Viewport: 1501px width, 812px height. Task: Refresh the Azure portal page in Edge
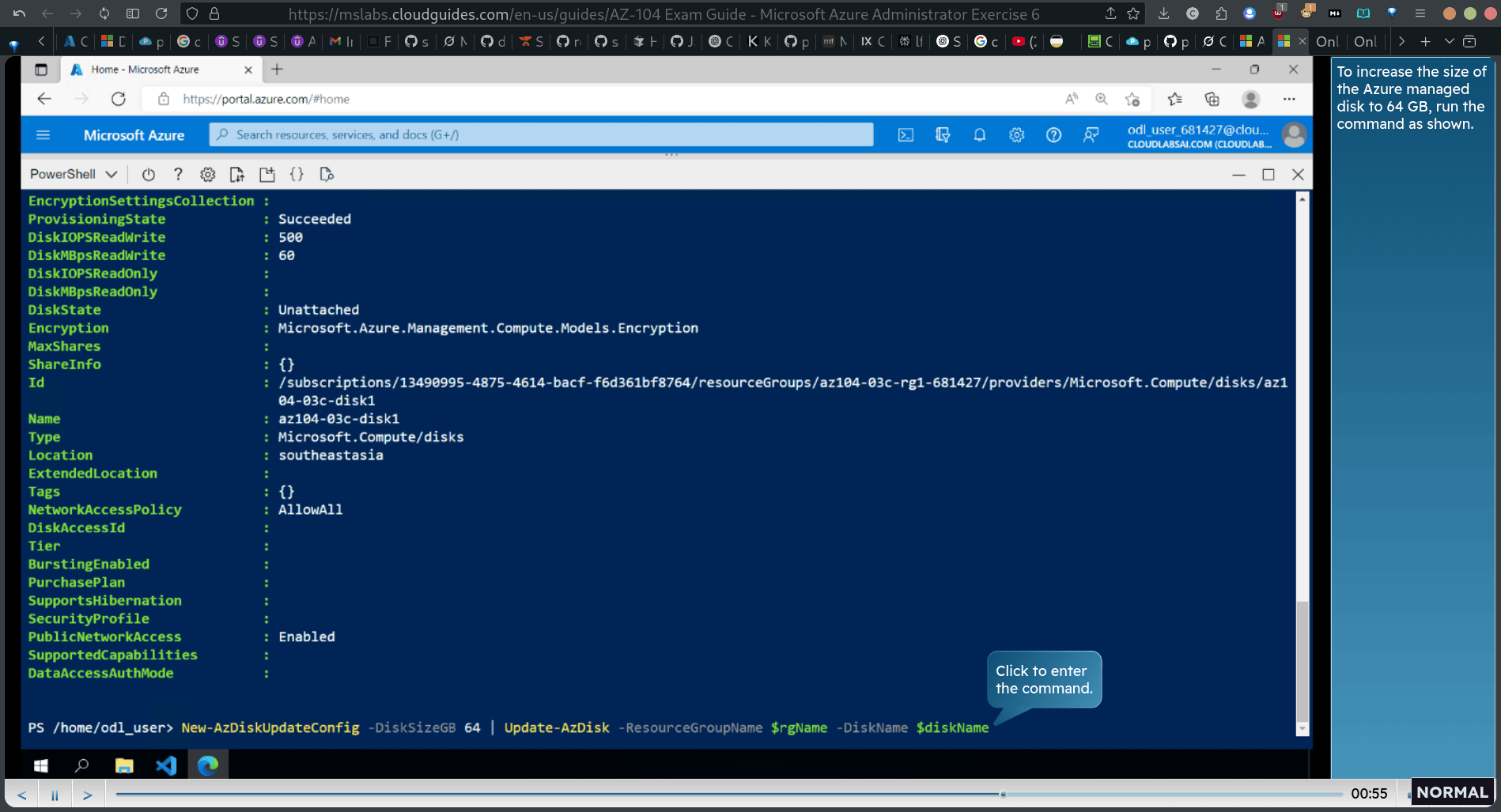click(119, 99)
